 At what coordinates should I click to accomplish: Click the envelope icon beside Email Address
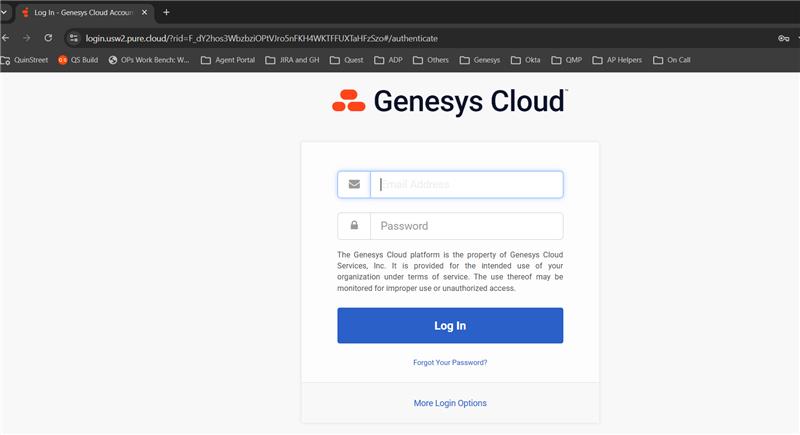[x=354, y=184]
